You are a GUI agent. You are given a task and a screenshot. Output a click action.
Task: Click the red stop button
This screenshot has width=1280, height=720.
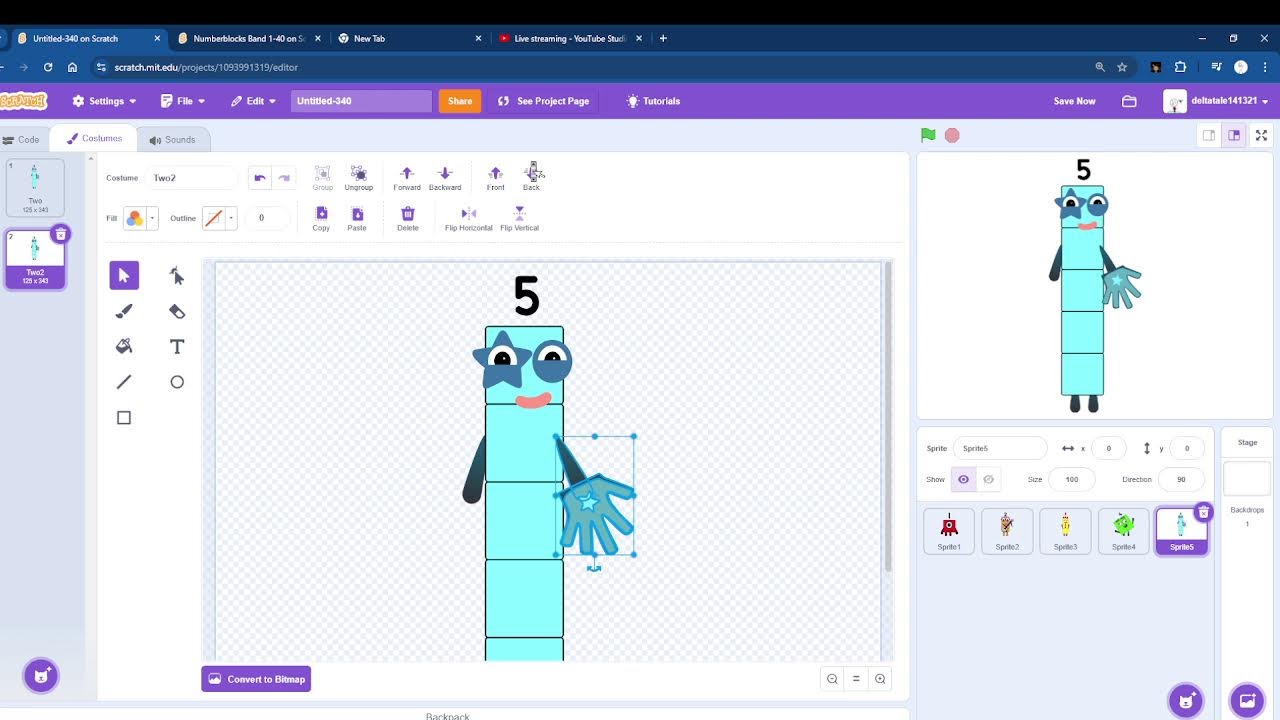click(952, 135)
